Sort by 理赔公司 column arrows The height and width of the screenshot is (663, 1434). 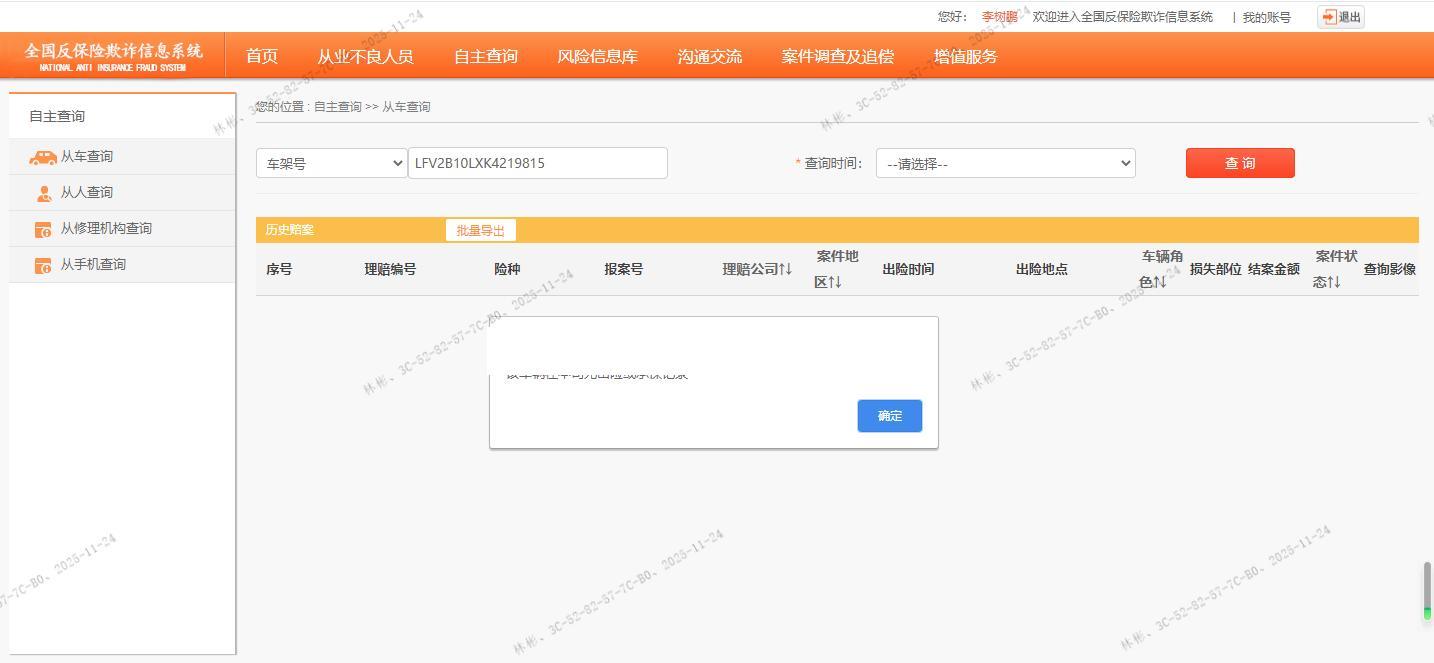pyautogui.click(x=785, y=269)
